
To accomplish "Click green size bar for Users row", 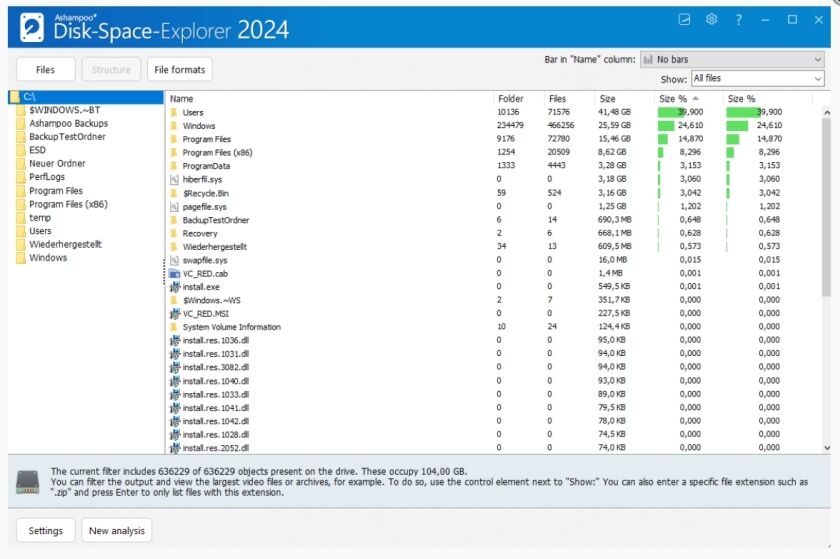I will tap(671, 112).
